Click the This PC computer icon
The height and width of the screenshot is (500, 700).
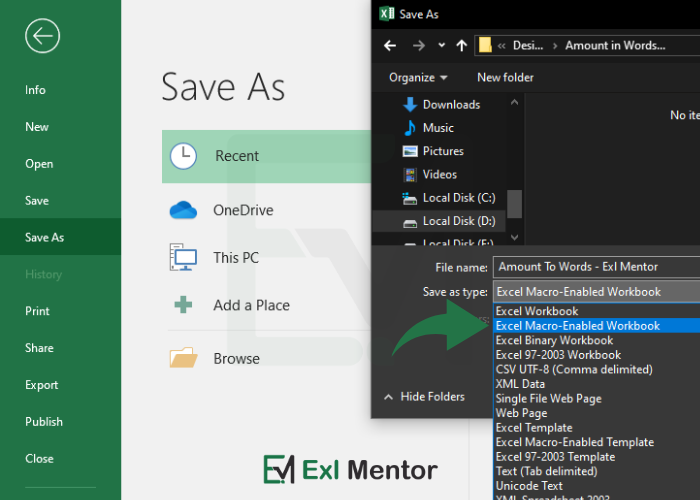183,257
